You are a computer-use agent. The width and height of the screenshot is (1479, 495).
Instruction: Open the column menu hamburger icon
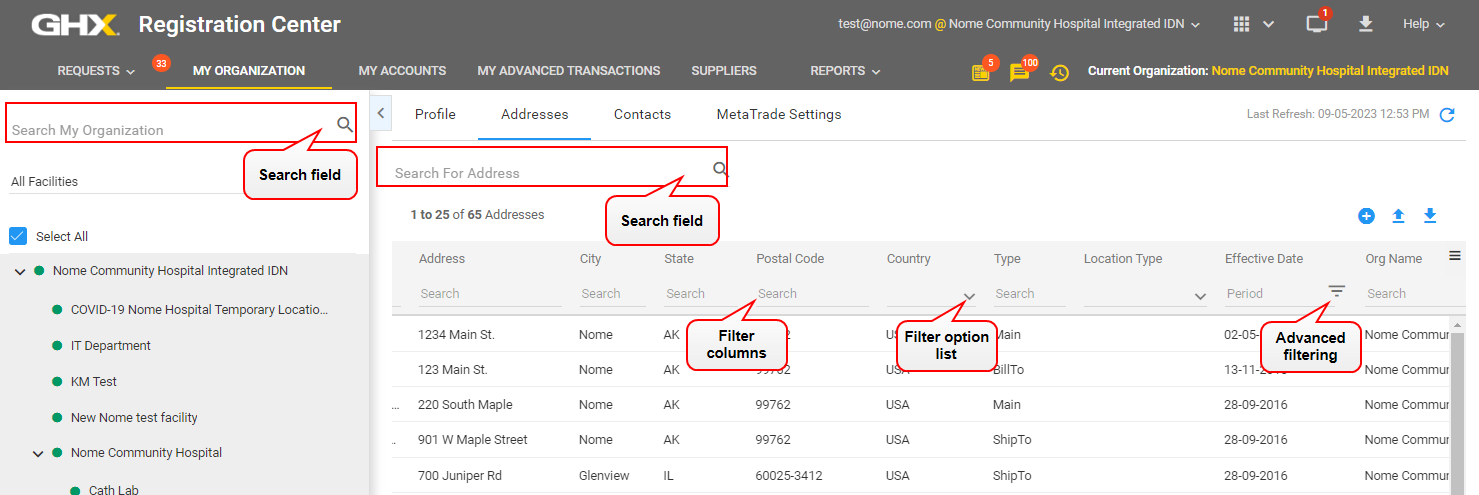(1455, 256)
